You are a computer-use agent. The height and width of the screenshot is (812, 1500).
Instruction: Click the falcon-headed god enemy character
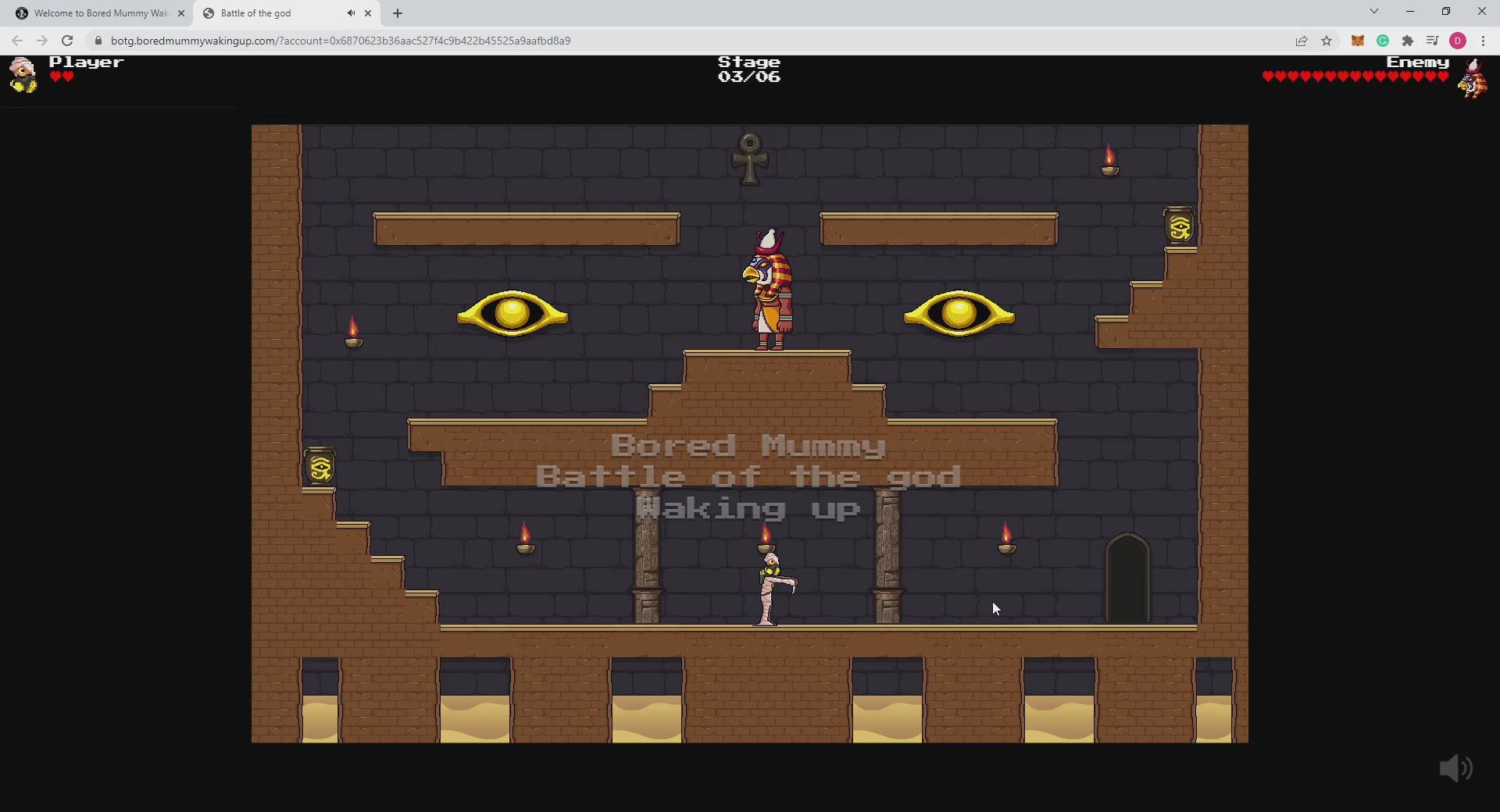click(770, 290)
